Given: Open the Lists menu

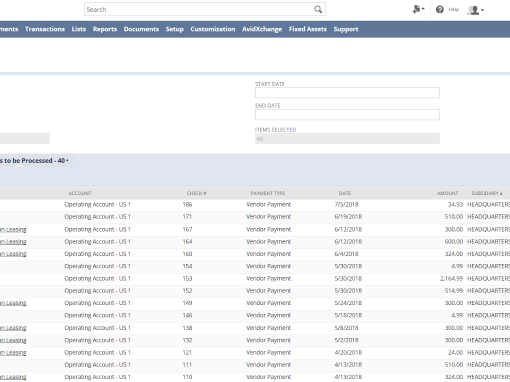Looking at the screenshot, I should tap(79, 29).
